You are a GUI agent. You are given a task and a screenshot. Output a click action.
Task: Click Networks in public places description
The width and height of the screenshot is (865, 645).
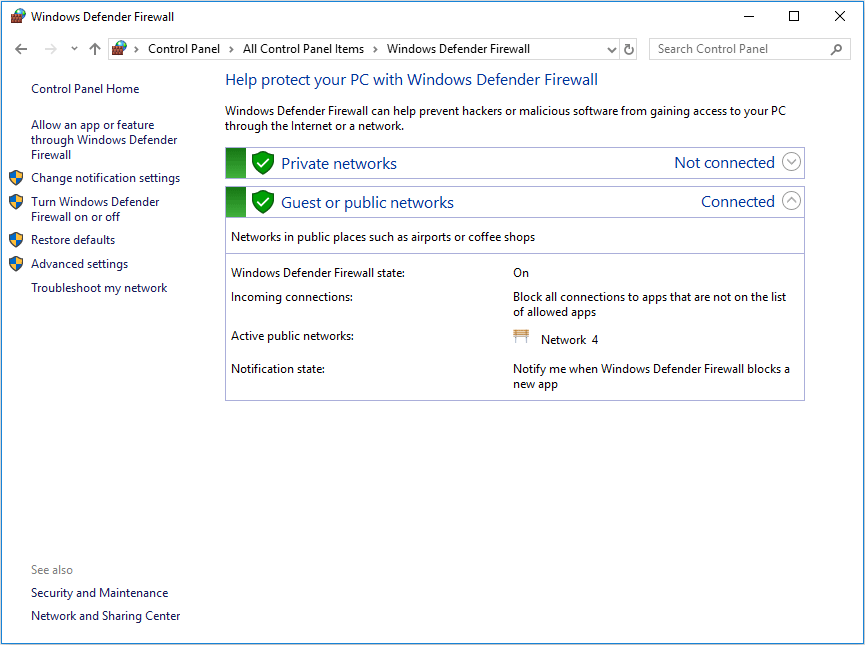coord(383,237)
